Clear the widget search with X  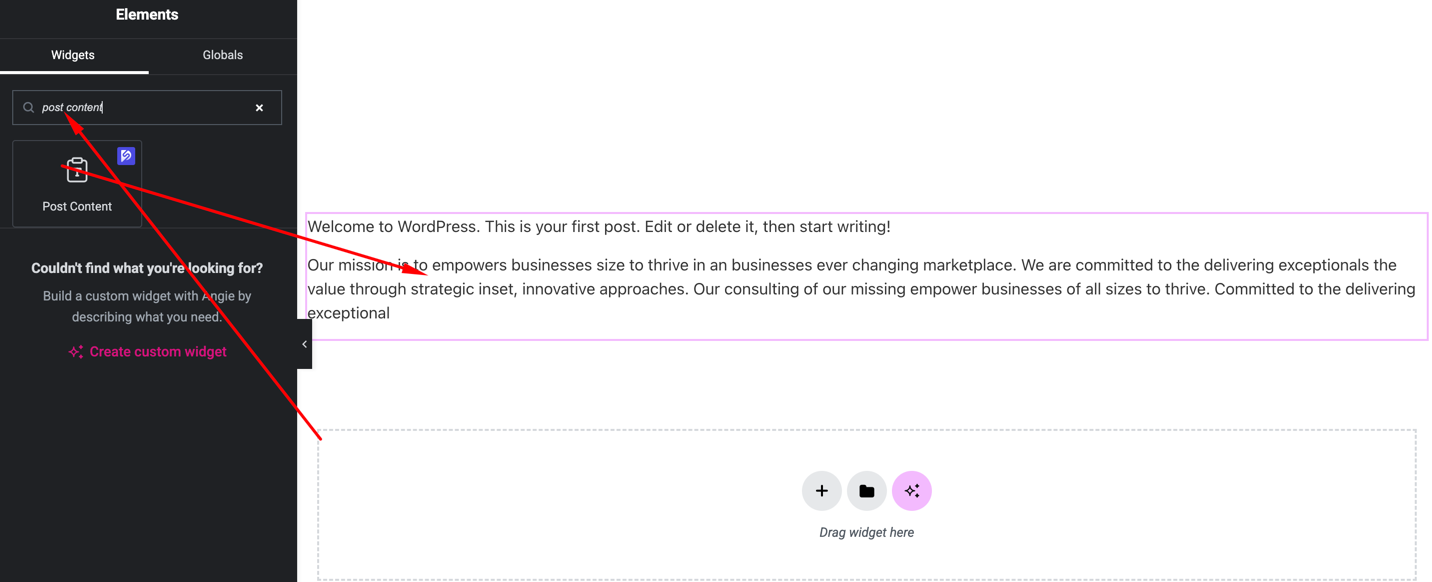(x=259, y=108)
